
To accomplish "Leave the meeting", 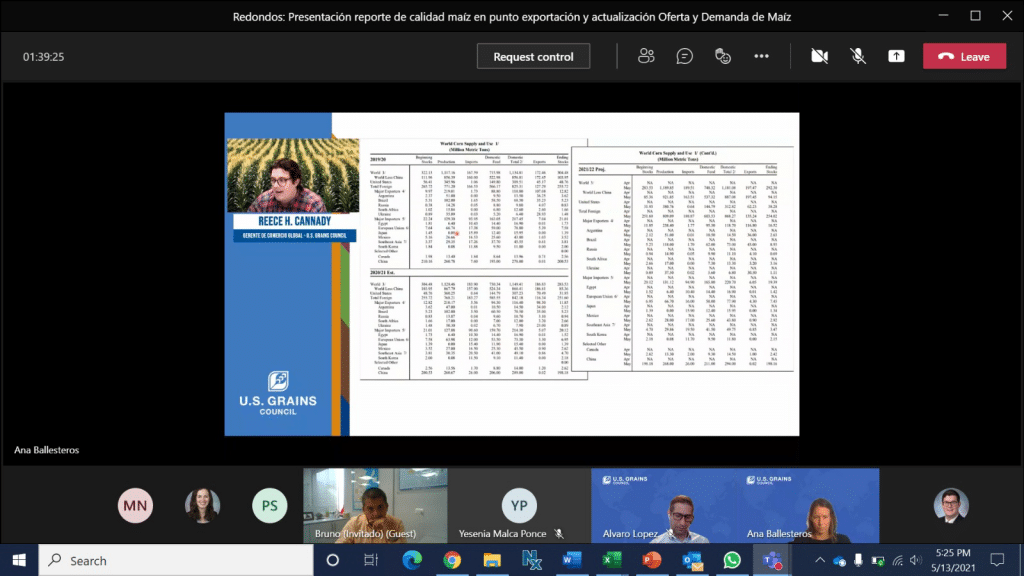I will click(963, 56).
